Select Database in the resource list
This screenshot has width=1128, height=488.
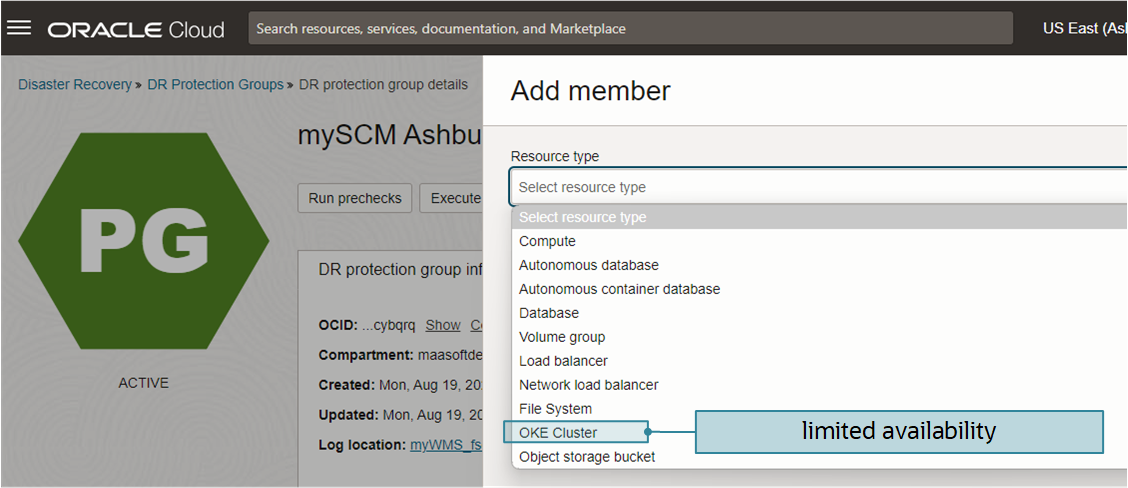pos(548,313)
